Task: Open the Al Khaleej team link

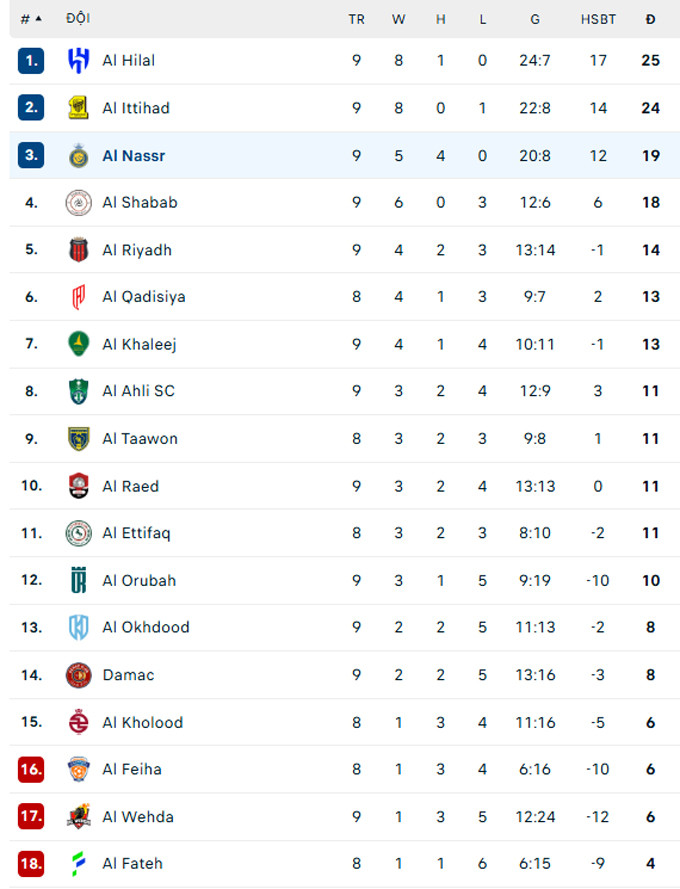Action: (139, 344)
